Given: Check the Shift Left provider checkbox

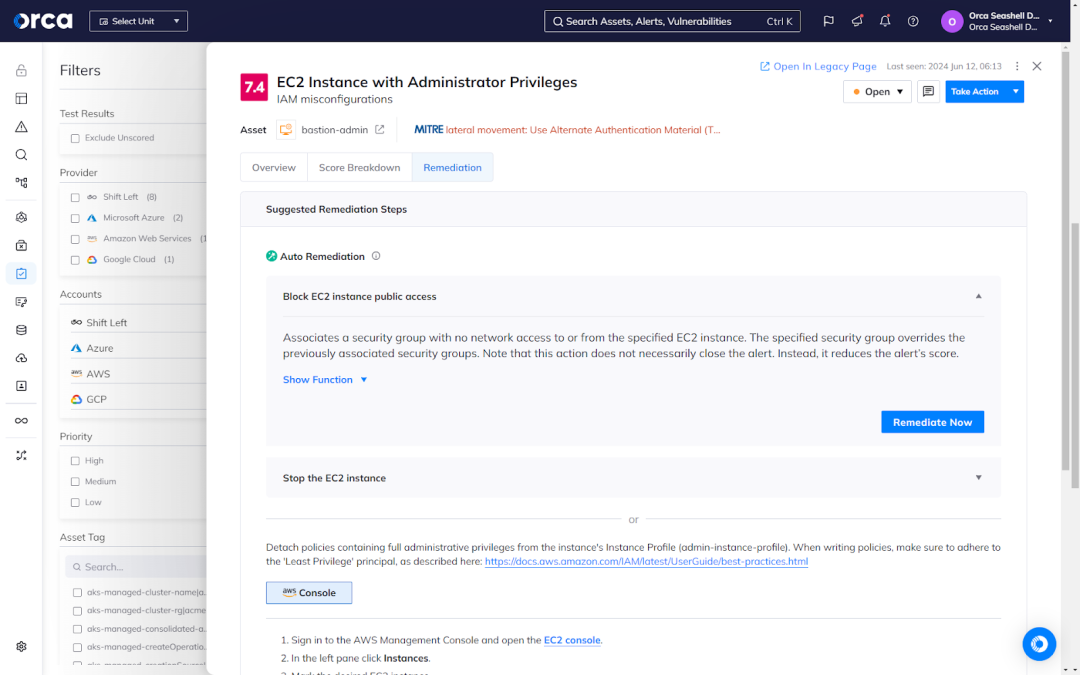Looking at the screenshot, I should click(75, 198).
